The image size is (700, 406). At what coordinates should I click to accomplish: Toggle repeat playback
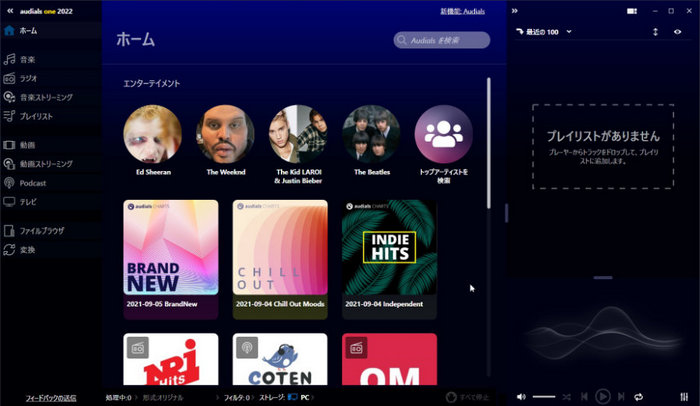click(638, 397)
